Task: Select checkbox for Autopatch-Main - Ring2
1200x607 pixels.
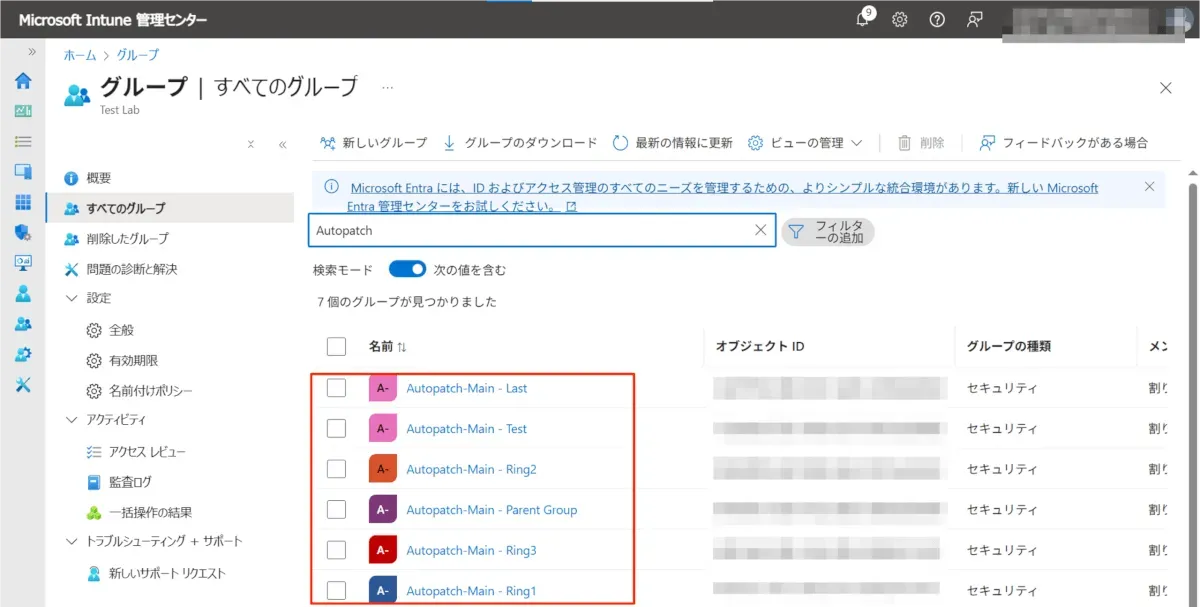Action: (x=336, y=469)
